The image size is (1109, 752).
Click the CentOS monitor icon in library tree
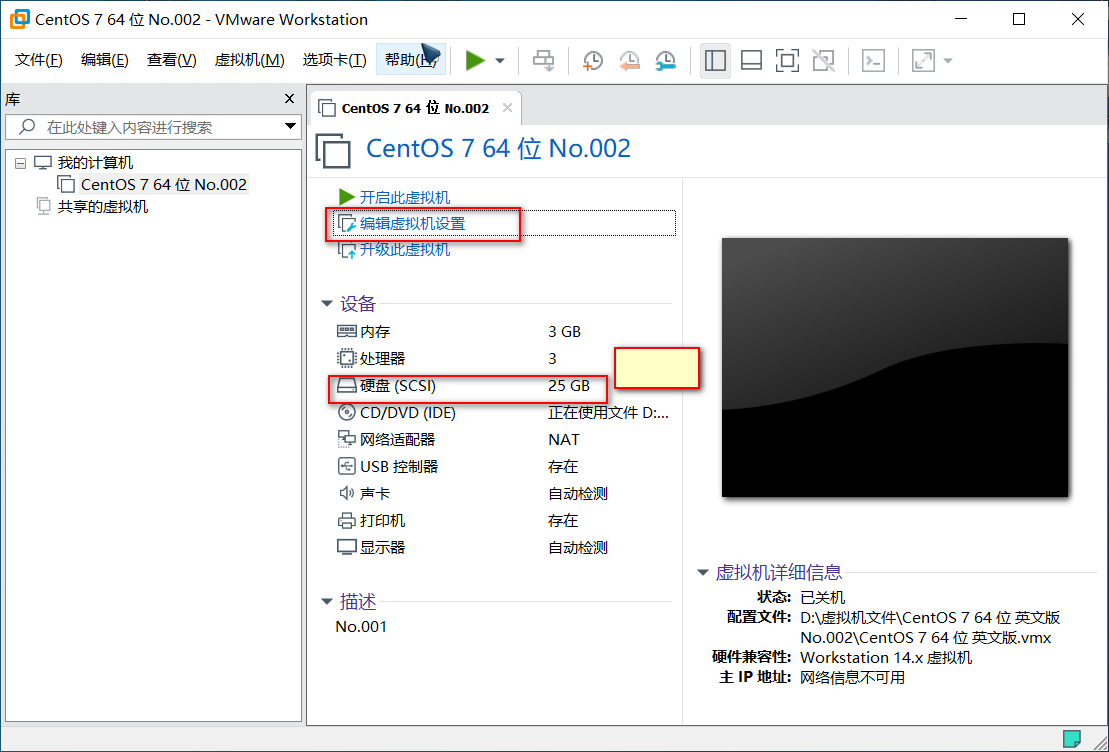[67, 184]
